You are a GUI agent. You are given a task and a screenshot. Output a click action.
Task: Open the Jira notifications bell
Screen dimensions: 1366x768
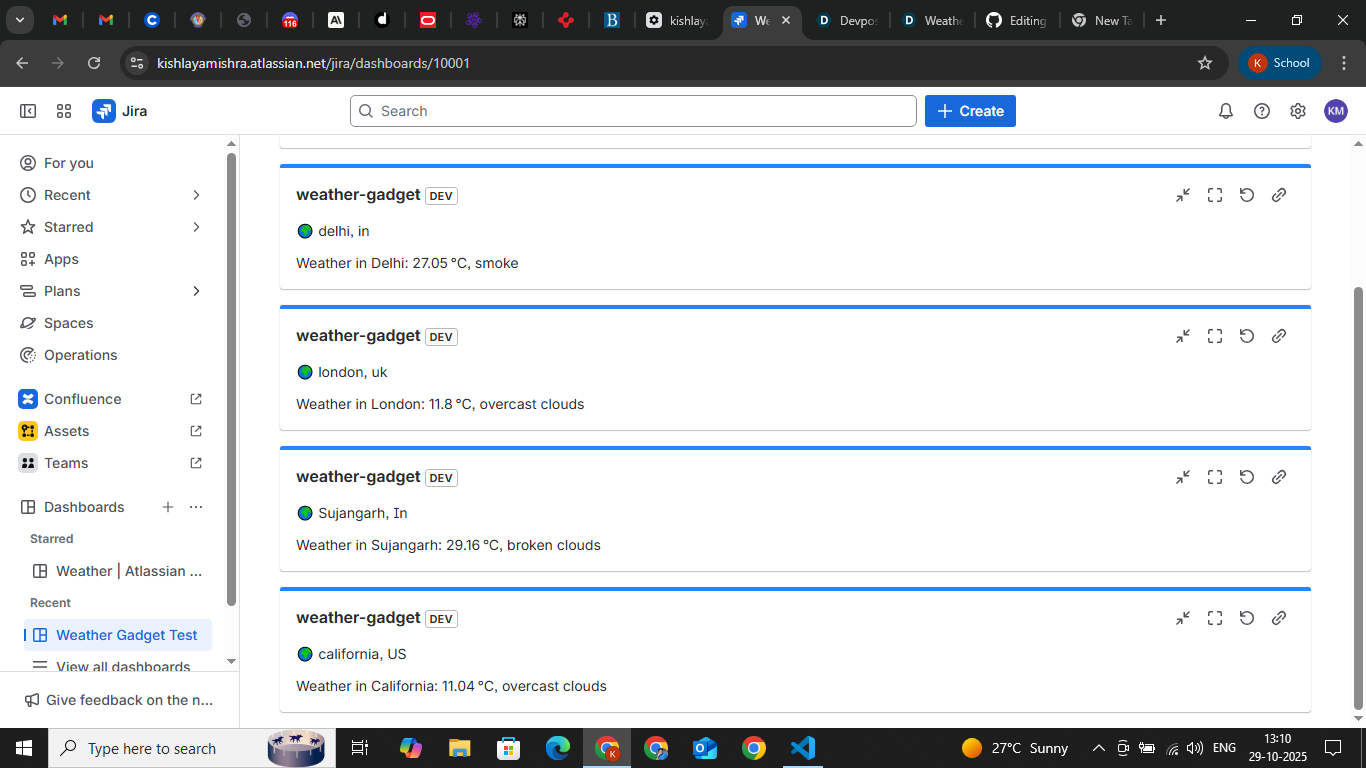pyautogui.click(x=1226, y=111)
